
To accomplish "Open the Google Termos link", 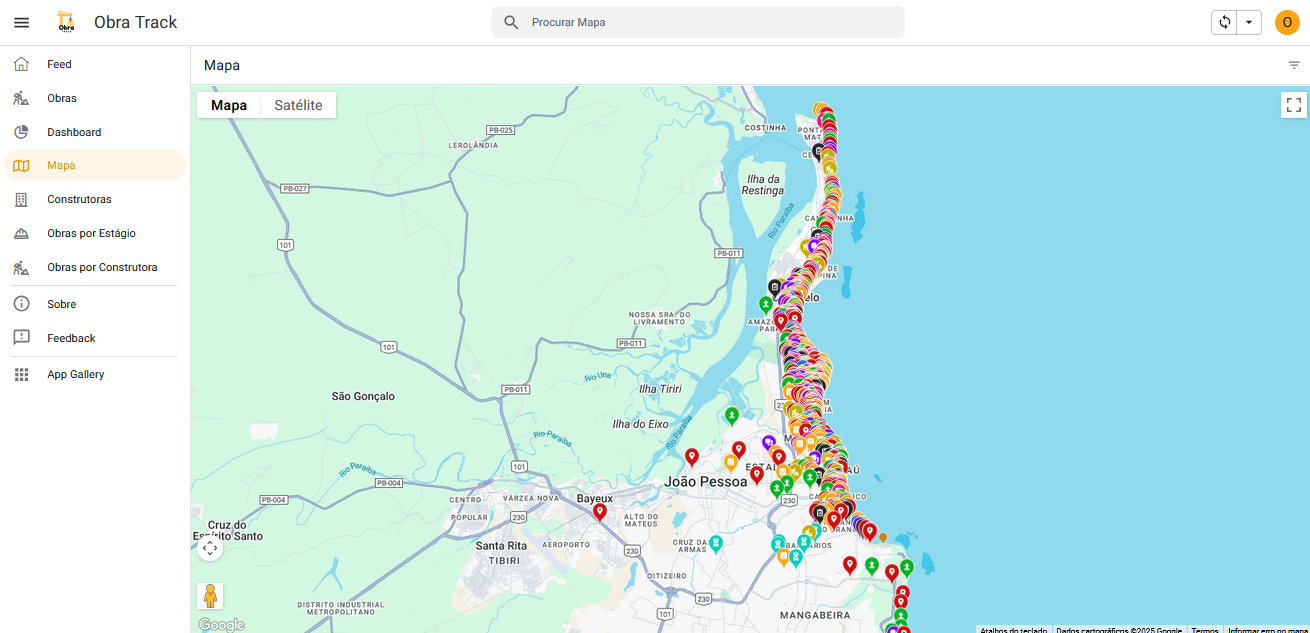I will click(x=1204, y=630).
